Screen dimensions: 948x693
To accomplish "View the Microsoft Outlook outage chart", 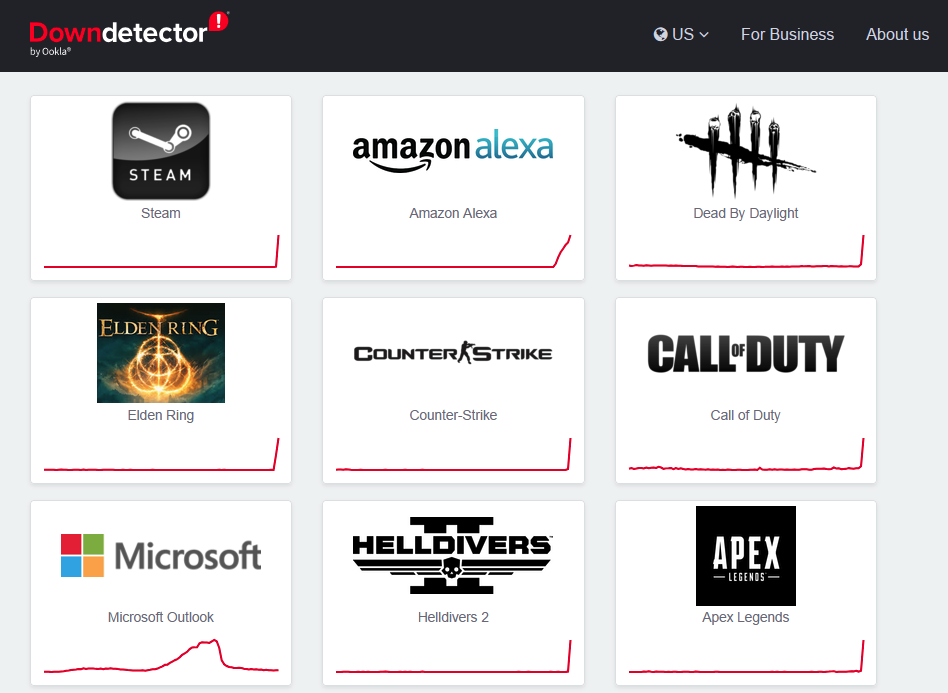I will point(161,656).
